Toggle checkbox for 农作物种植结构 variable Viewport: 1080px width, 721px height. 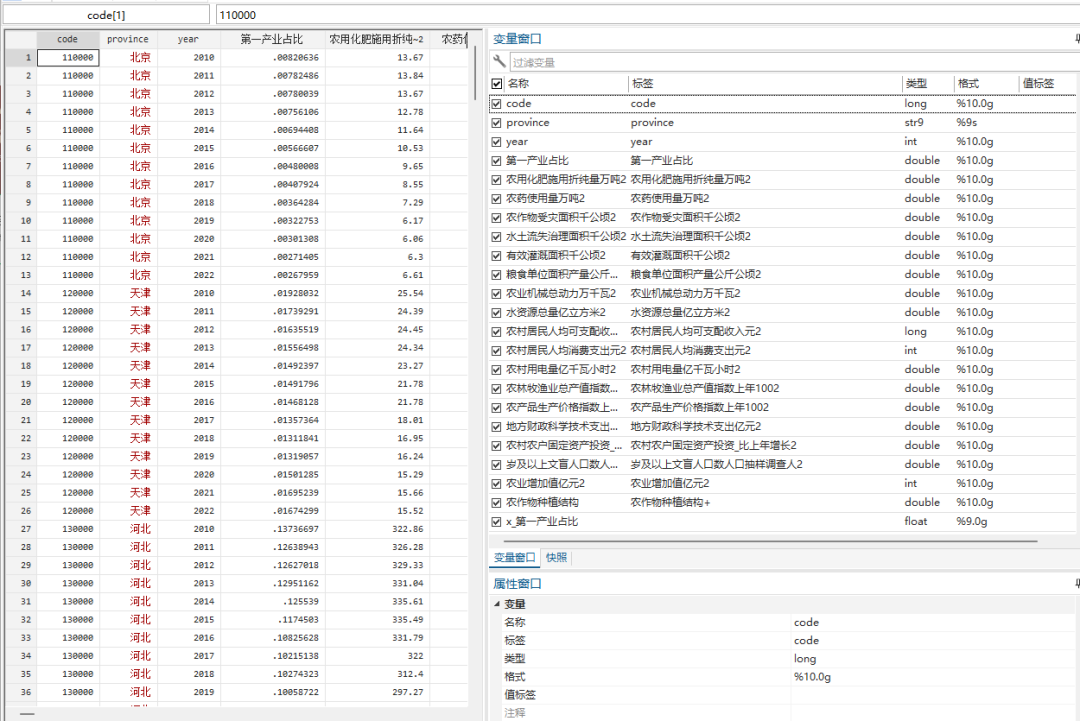(497, 503)
